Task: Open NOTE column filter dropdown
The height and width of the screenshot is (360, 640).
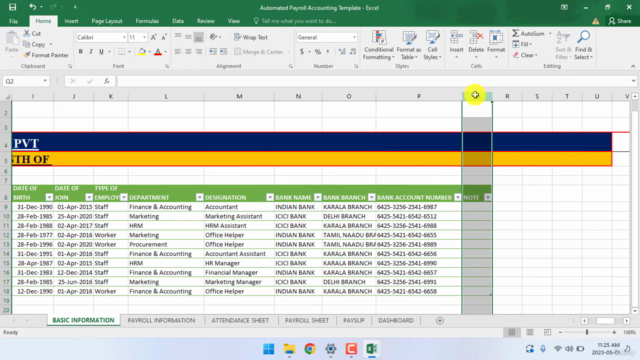Action: pyautogui.click(x=487, y=198)
